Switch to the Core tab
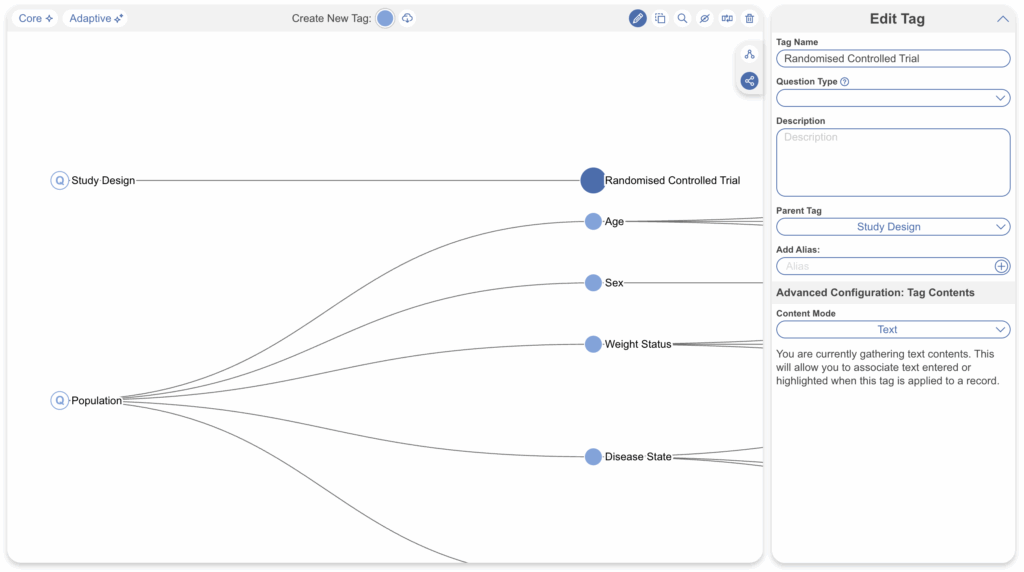 coord(36,18)
